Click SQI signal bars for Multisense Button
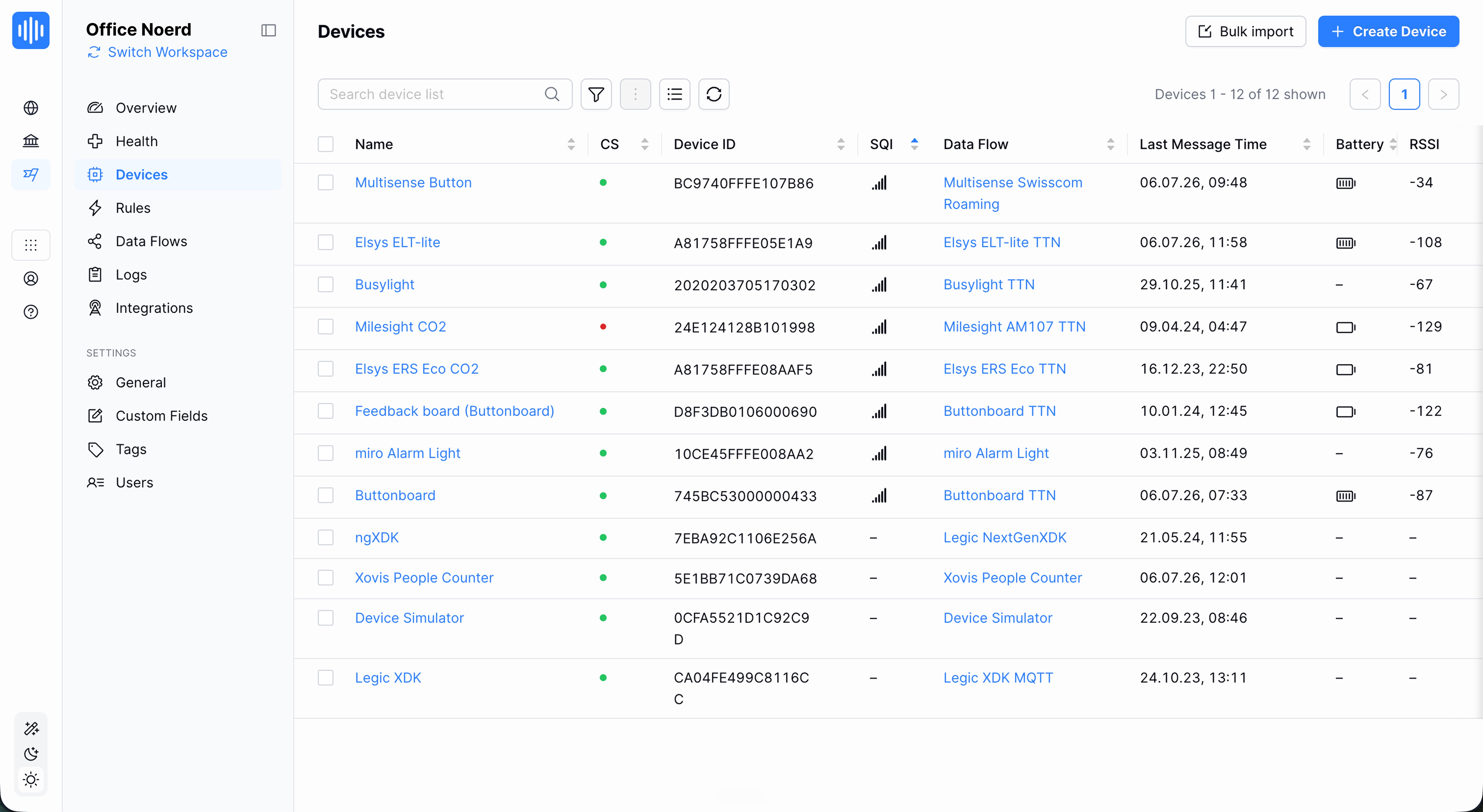The image size is (1483, 812). pos(879,183)
